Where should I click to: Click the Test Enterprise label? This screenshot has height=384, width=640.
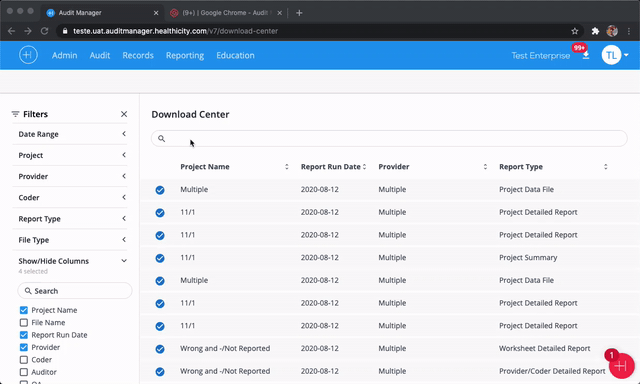[541, 55]
